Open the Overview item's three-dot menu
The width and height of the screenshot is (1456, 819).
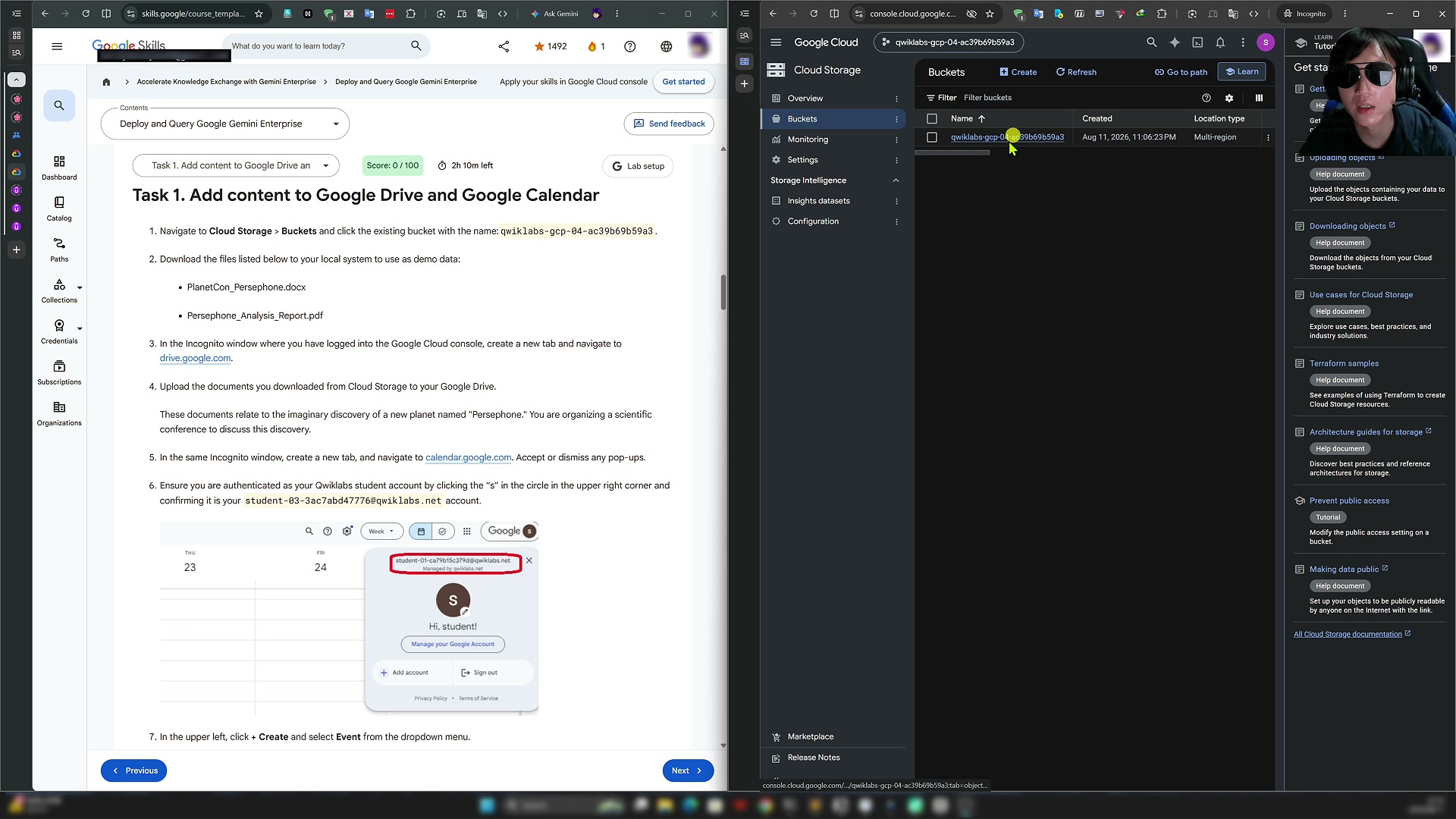(x=896, y=99)
